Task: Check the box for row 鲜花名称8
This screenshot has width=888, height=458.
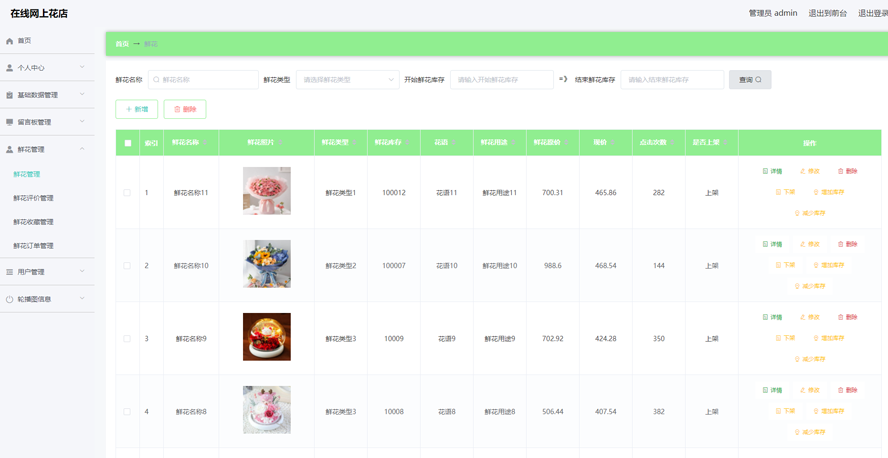Action: click(127, 412)
